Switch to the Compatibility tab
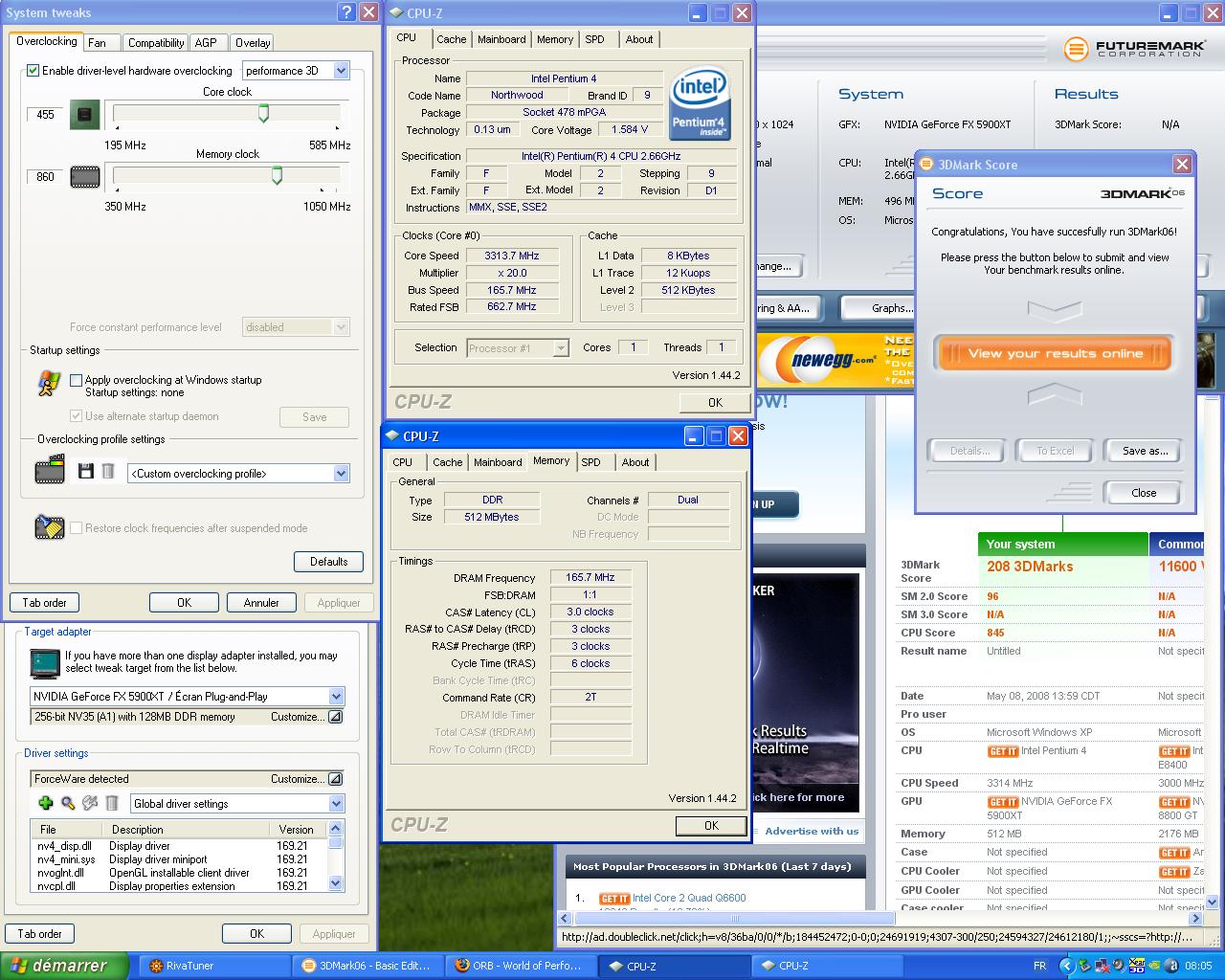1225x980 pixels. [156, 43]
